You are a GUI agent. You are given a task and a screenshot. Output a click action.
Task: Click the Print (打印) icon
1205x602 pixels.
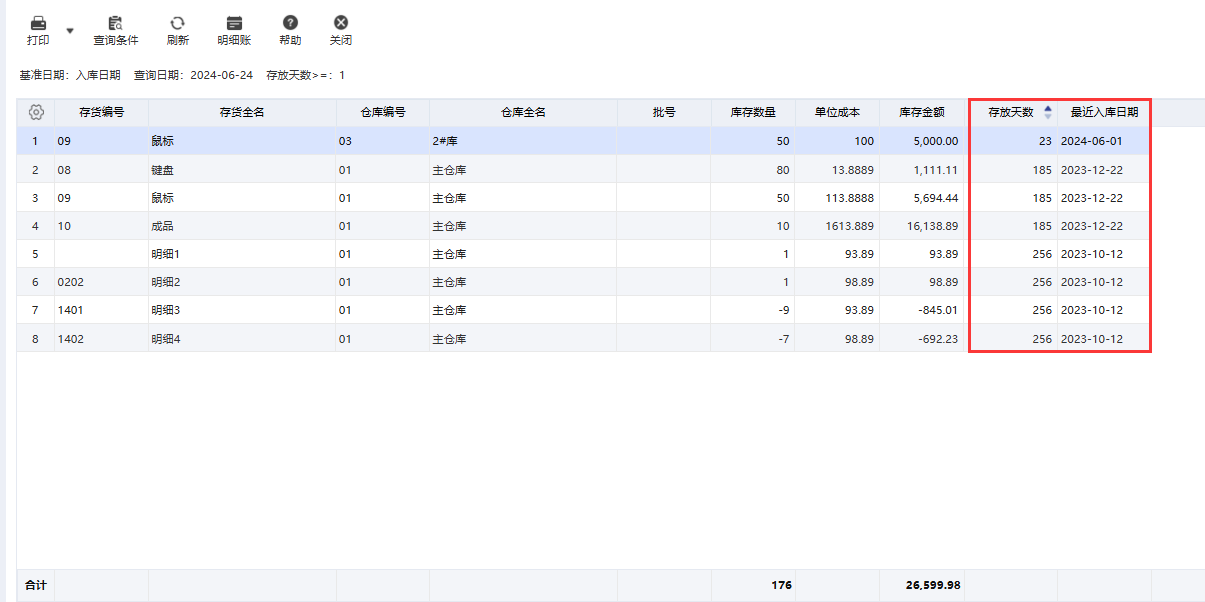pos(38,23)
